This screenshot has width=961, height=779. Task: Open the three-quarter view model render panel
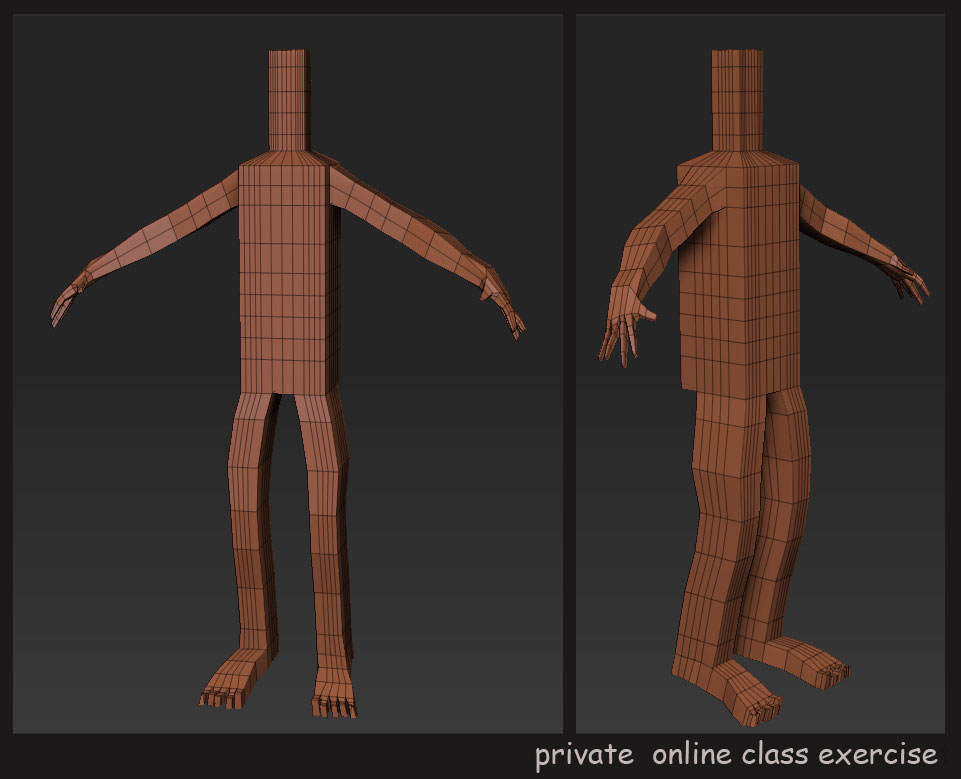point(760,373)
